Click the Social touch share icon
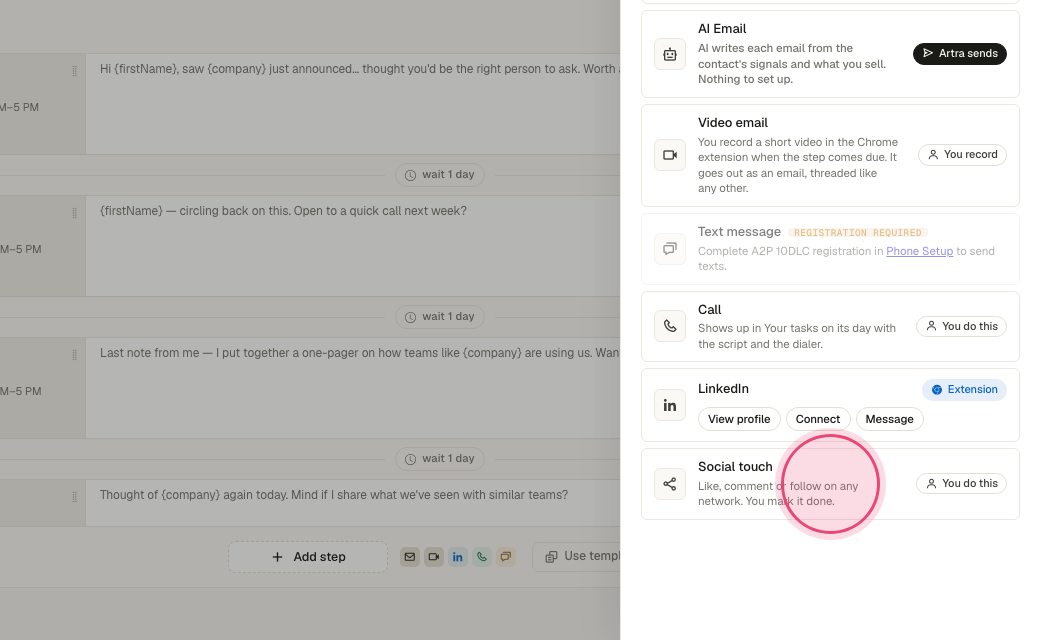Screen dimensions: 1040x640 [x=670, y=483]
